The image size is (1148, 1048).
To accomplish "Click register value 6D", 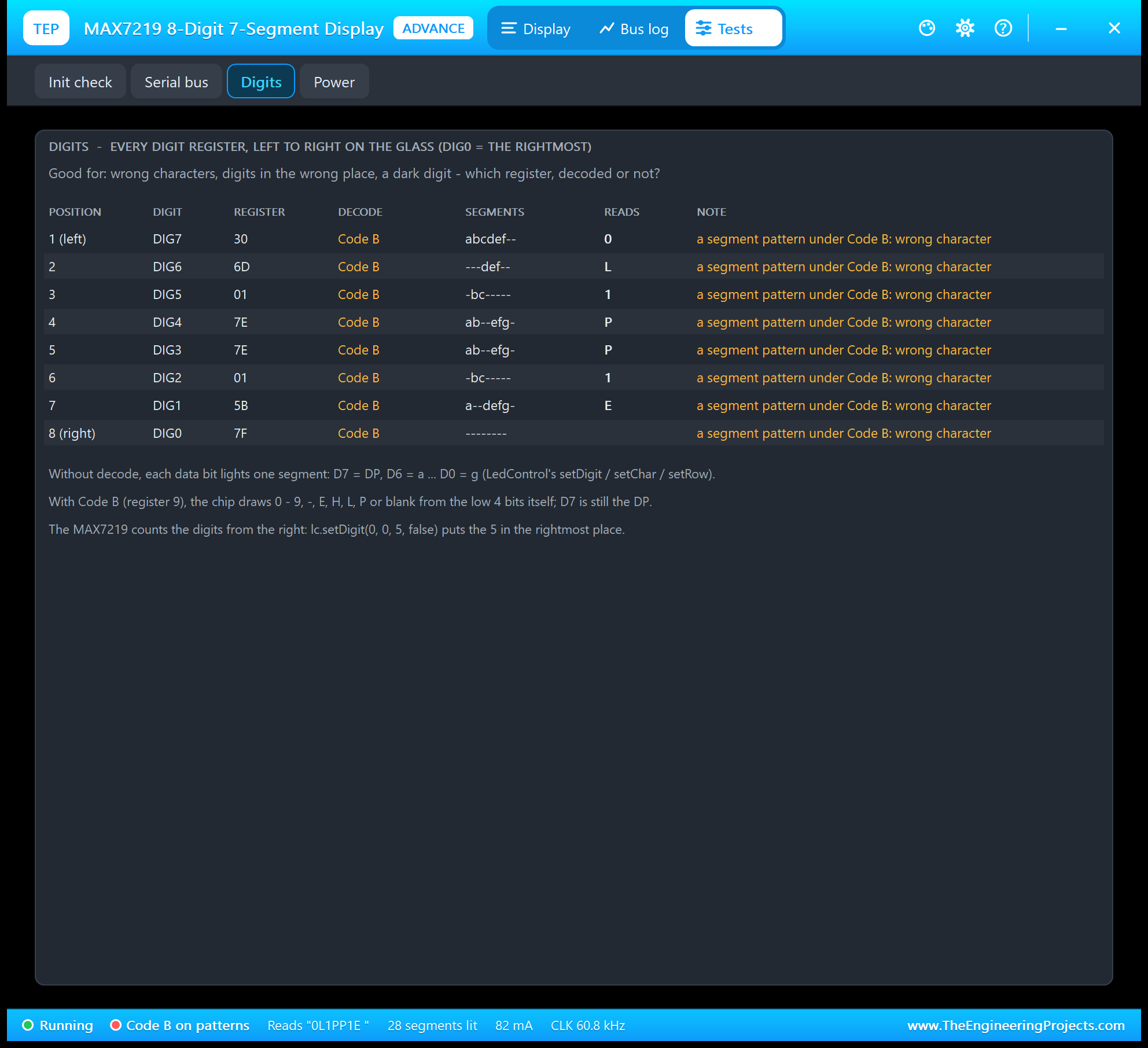I will [x=242, y=267].
